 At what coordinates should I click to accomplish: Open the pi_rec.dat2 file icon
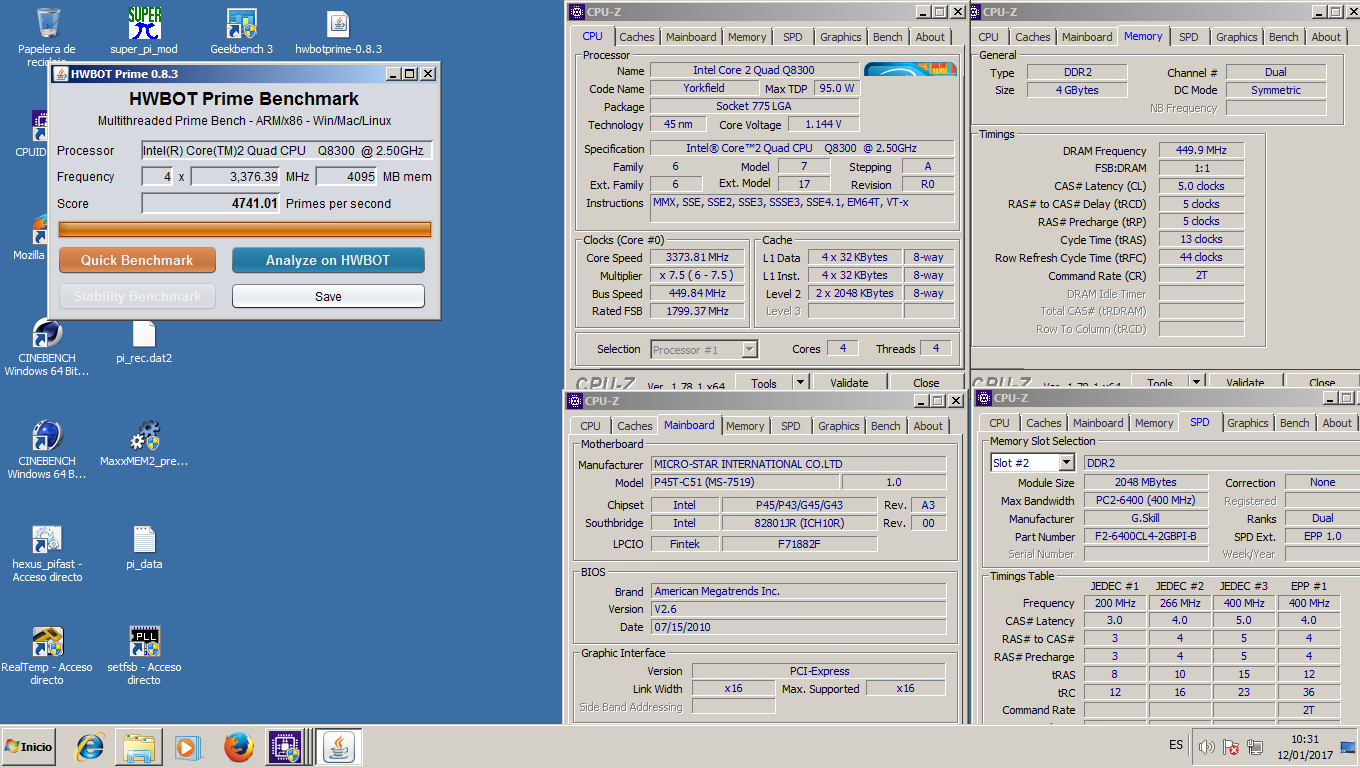tap(144, 334)
